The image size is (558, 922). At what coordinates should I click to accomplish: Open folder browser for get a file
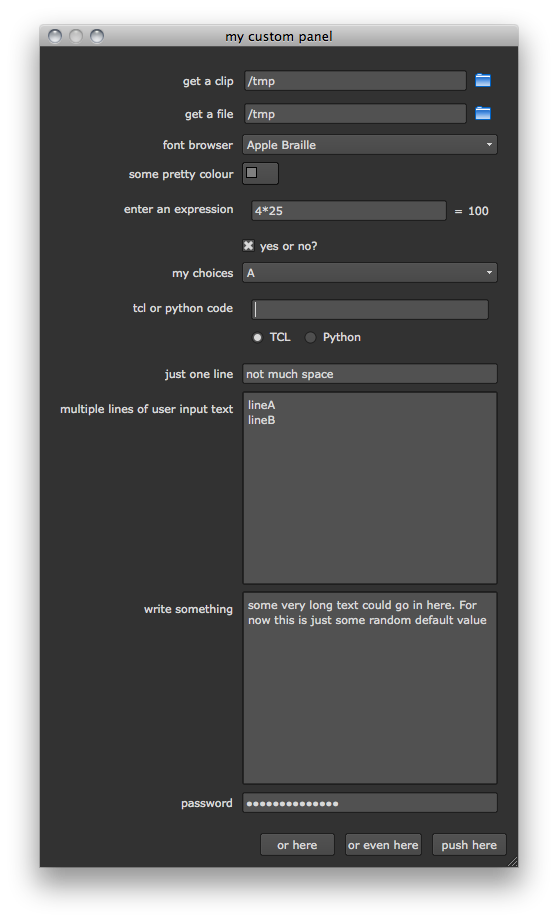[x=483, y=113]
